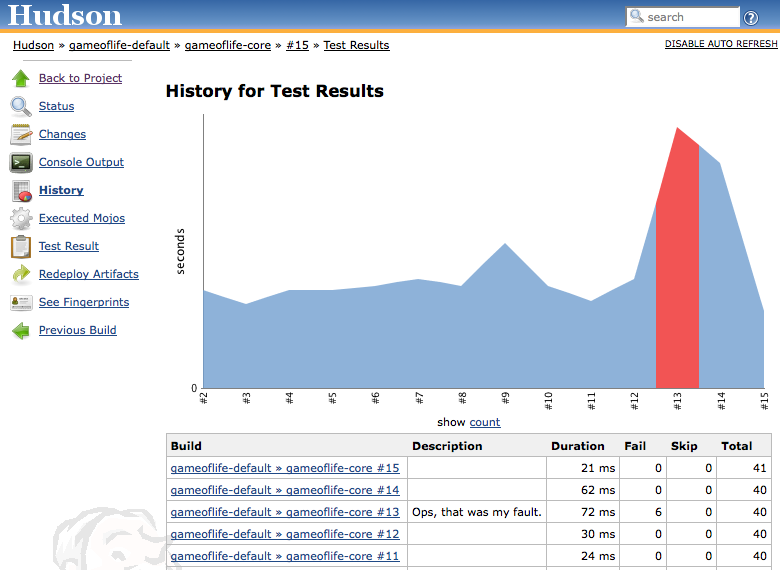Click the green up arrow Back to Project icon
Image resolution: width=780 pixels, height=570 pixels.
tap(21, 78)
